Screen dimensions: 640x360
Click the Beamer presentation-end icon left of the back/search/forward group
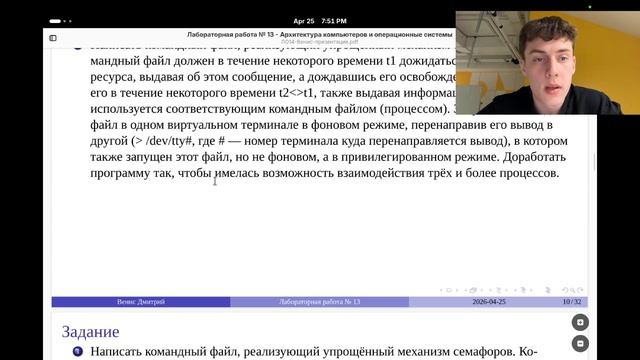[x=548, y=290]
